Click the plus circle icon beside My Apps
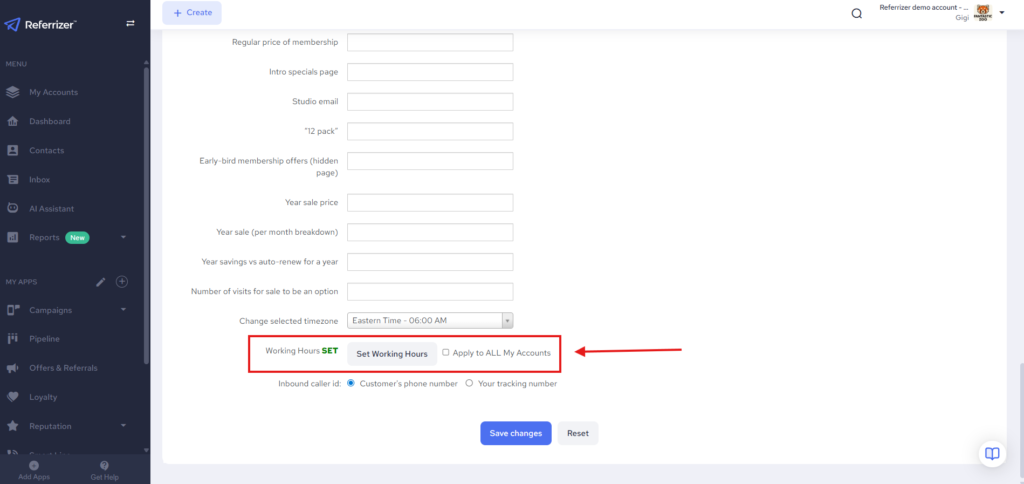The height and width of the screenshot is (484, 1024). coord(122,282)
